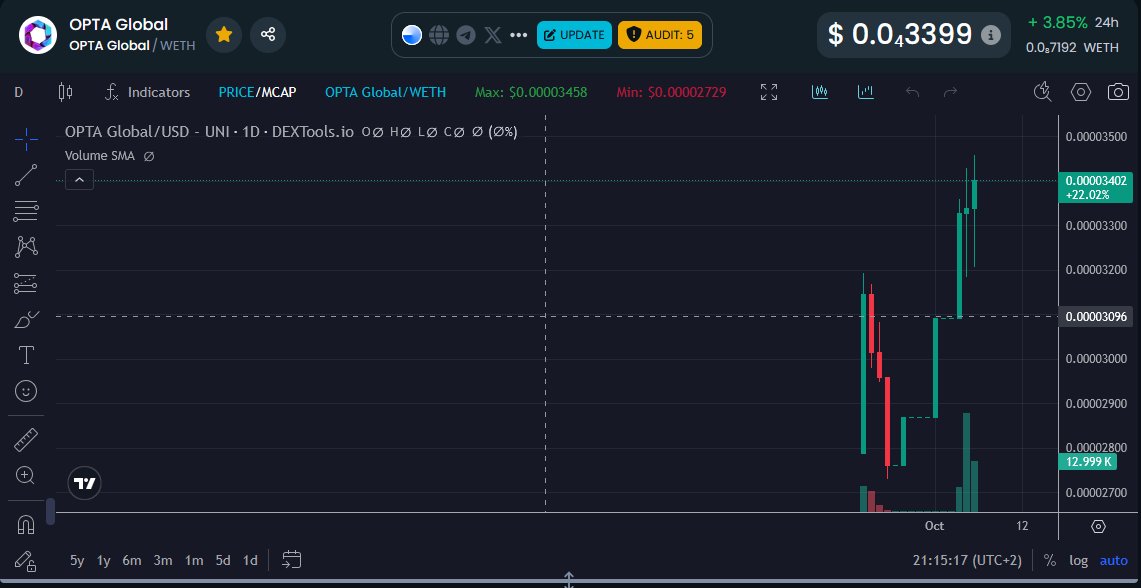Screen dimensions: 1141x588
Task: Enter fullscreen chart mode
Action: click(x=768, y=92)
